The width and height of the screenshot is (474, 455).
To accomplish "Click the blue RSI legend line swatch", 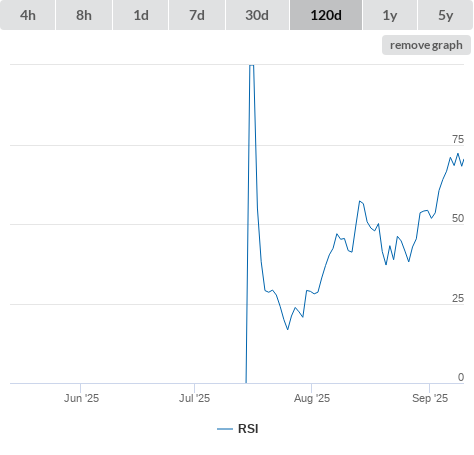I will tap(225, 429).
